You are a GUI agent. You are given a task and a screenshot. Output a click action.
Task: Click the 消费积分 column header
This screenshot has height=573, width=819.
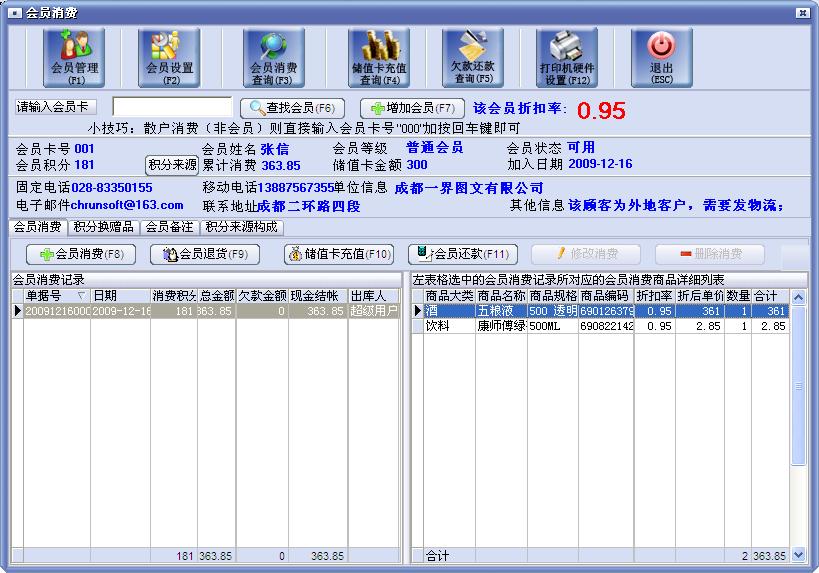pyautogui.click(x=174, y=296)
